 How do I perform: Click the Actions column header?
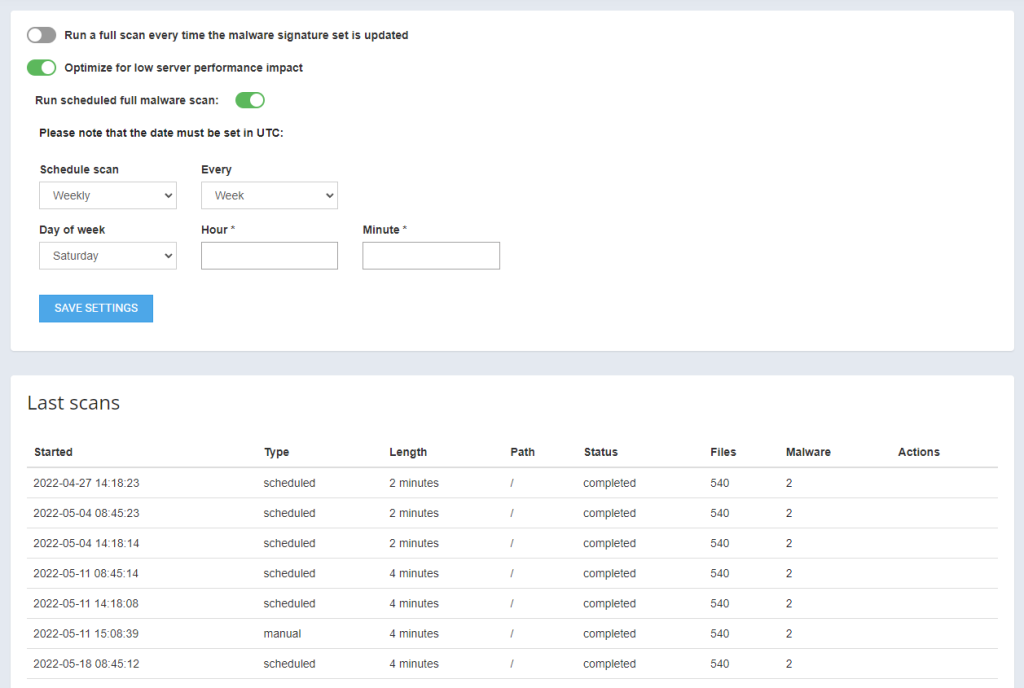tap(918, 452)
